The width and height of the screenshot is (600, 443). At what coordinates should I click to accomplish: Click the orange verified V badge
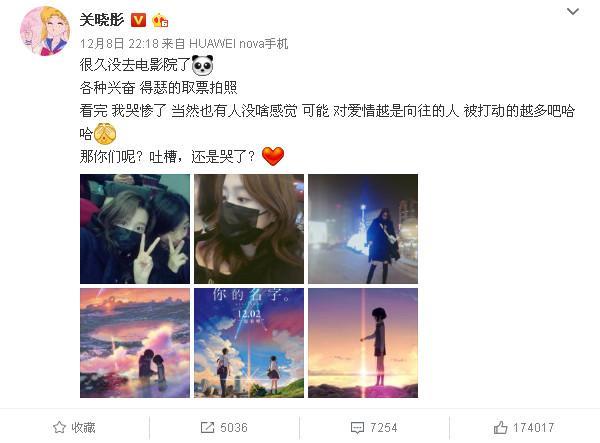(x=138, y=20)
